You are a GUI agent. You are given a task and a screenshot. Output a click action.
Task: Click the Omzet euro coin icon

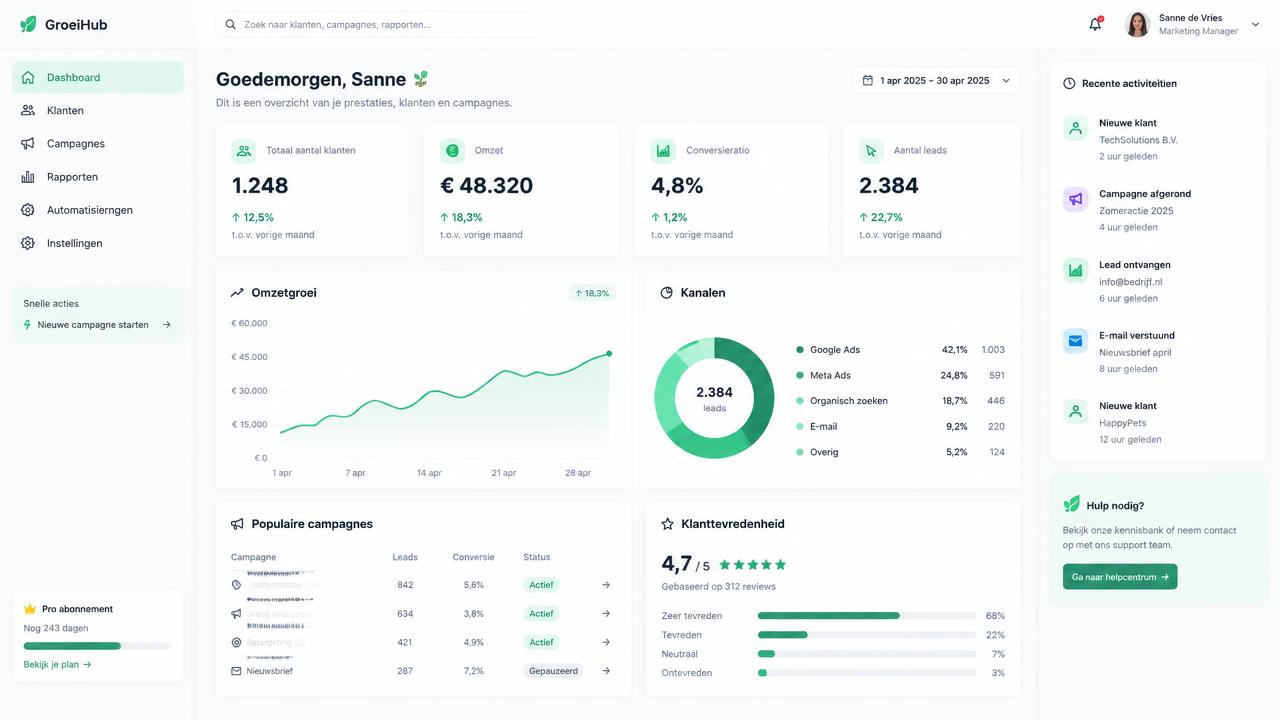point(452,151)
